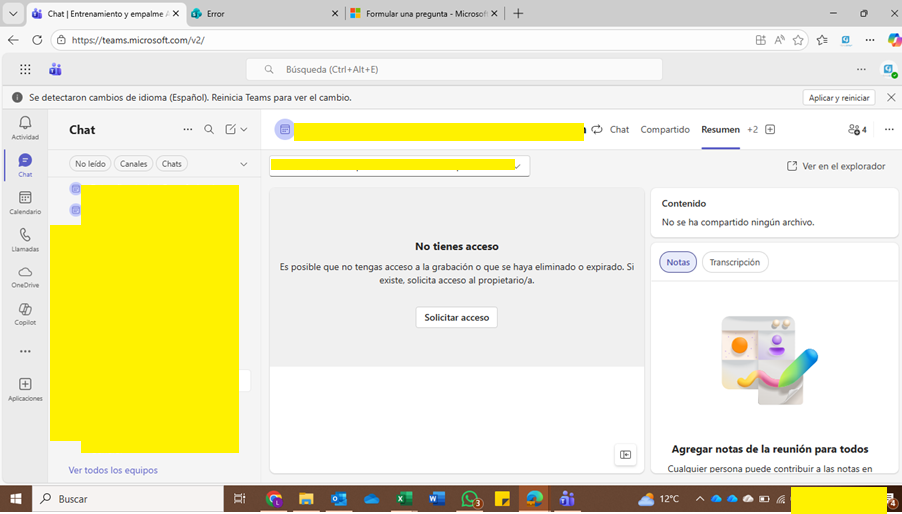This screenshot has width=902, height=514.
Task: Search within chats magnifier icon
Action: (209, 129)
